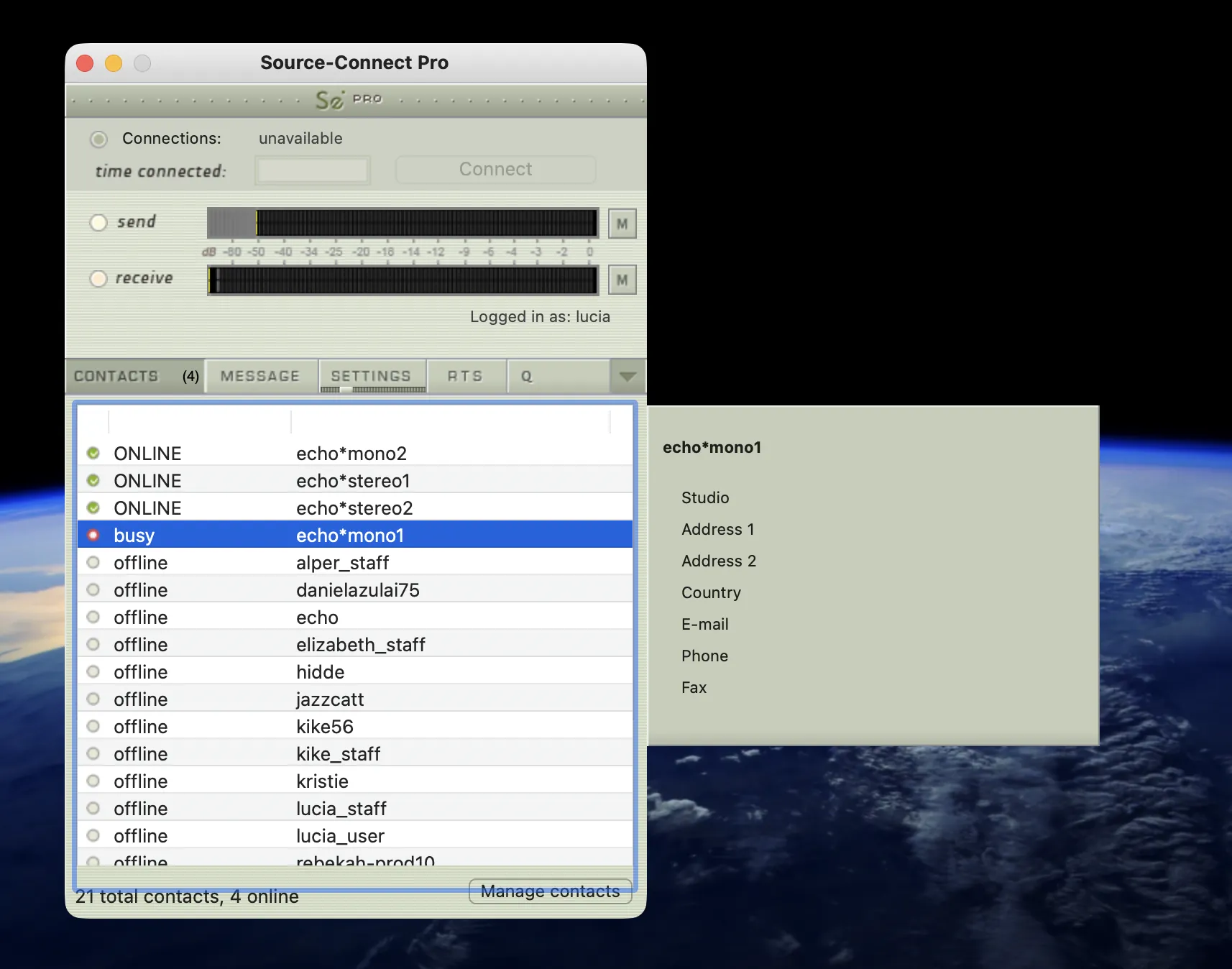1232x969 pixels.
Task: Switch to the CONTACTS tab
Action: pos(135,376)
